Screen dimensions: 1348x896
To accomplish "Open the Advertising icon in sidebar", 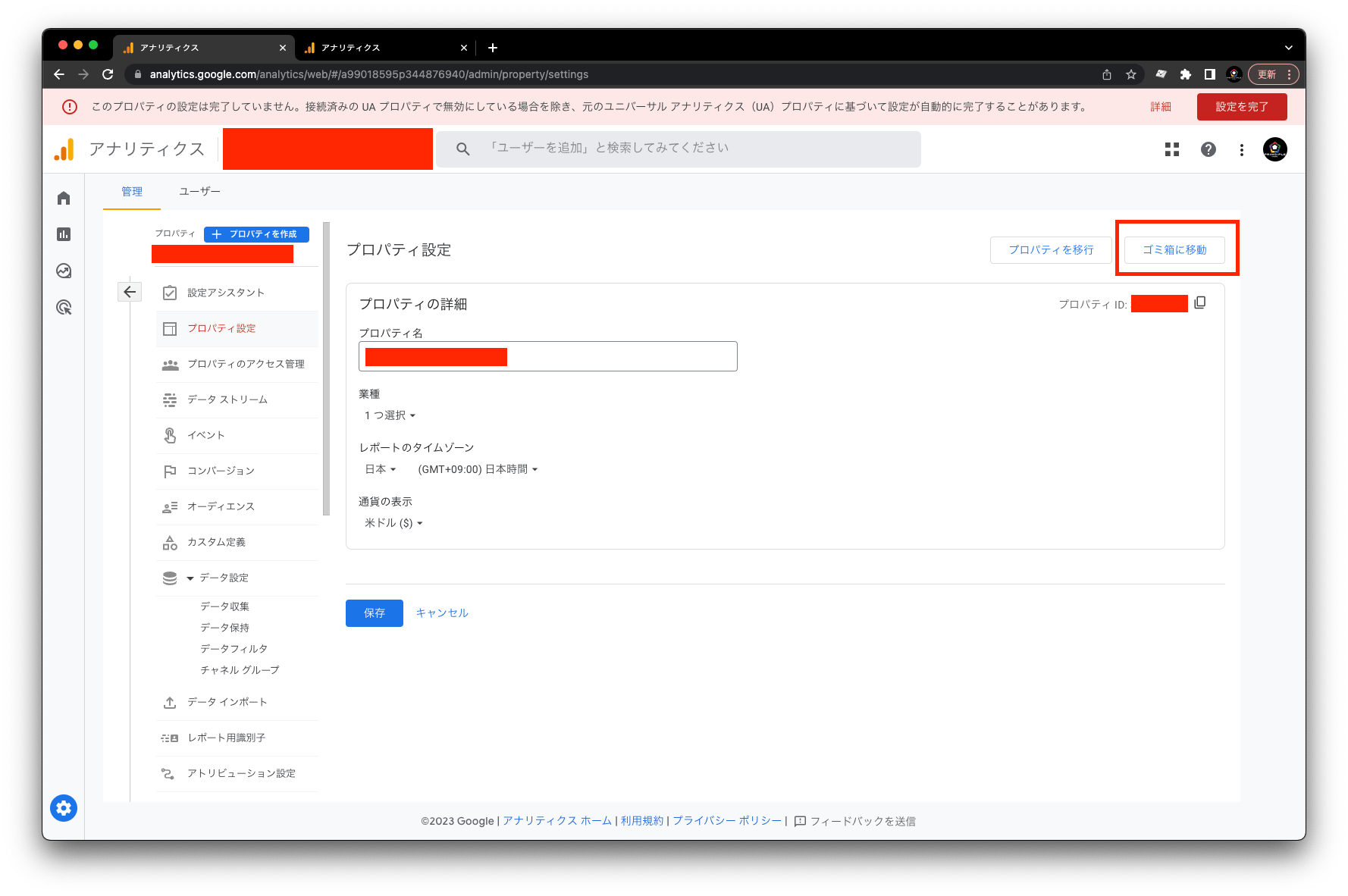I will (64, 308).
